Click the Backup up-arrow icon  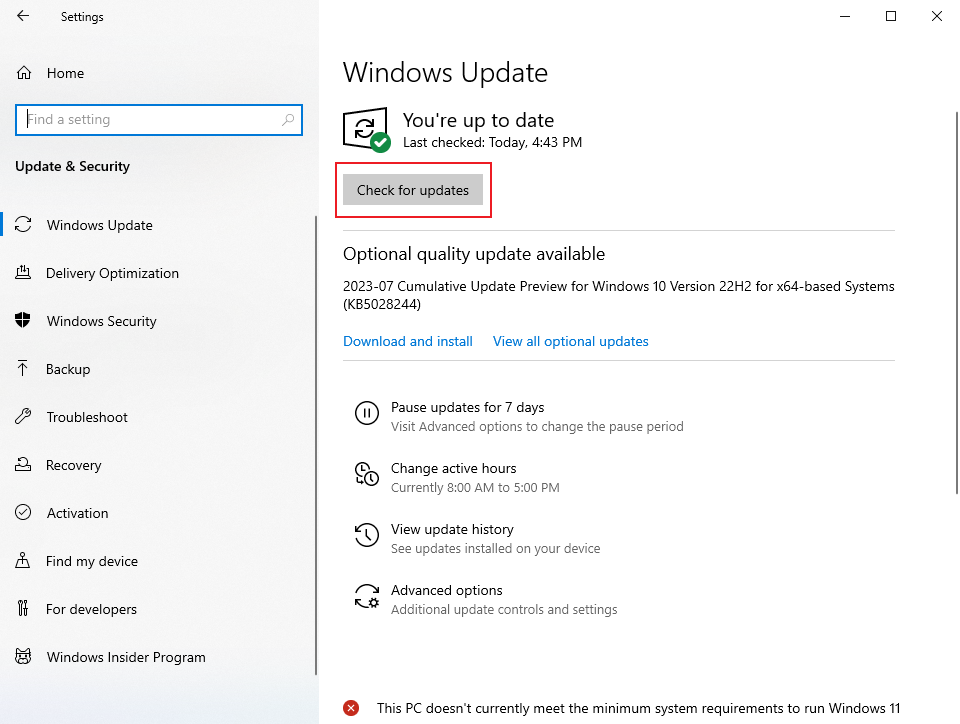click(x=23, y=368)
